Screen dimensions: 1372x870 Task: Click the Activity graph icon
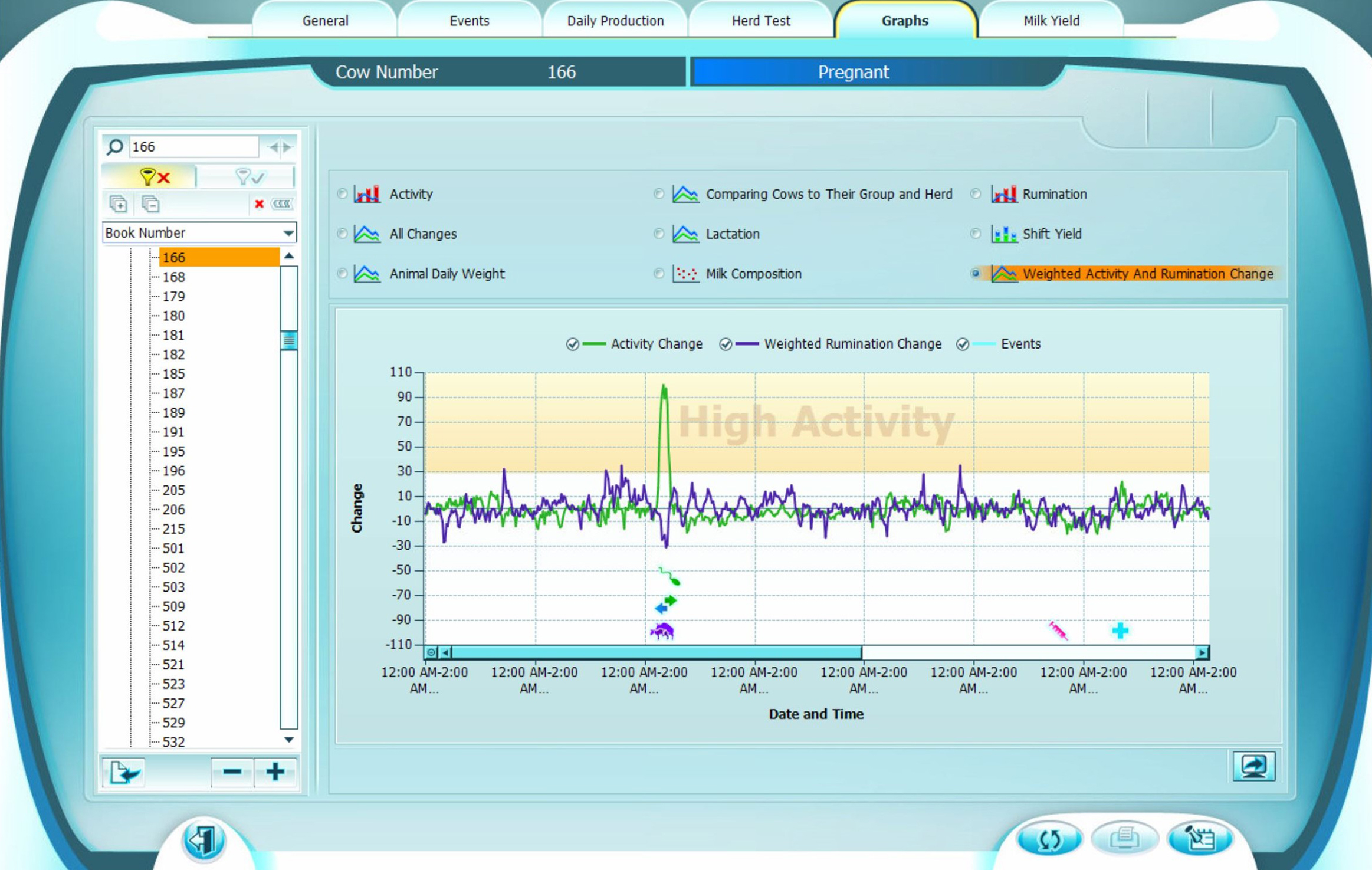coord(367,194)
